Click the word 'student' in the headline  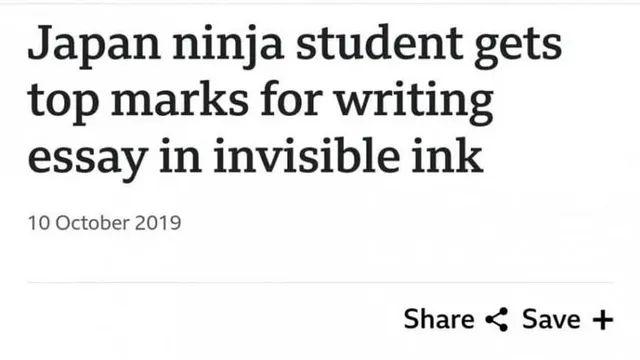pyautogui.click(x=379, y=43)
